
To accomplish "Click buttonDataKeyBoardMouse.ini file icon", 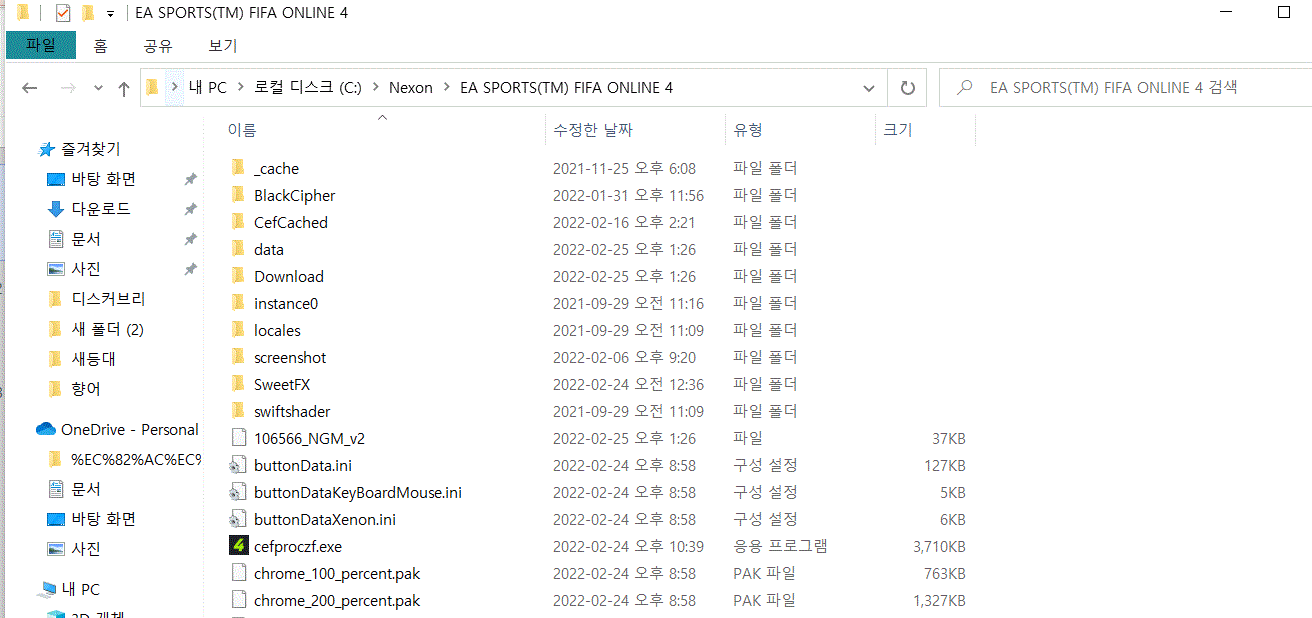I will [x=238, y=492].
